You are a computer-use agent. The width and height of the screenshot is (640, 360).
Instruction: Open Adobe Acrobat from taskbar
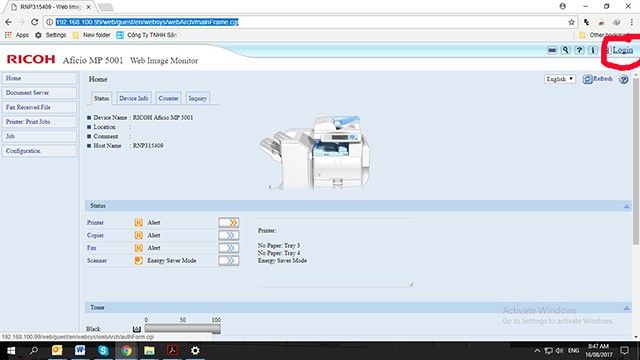pos(172,351)
